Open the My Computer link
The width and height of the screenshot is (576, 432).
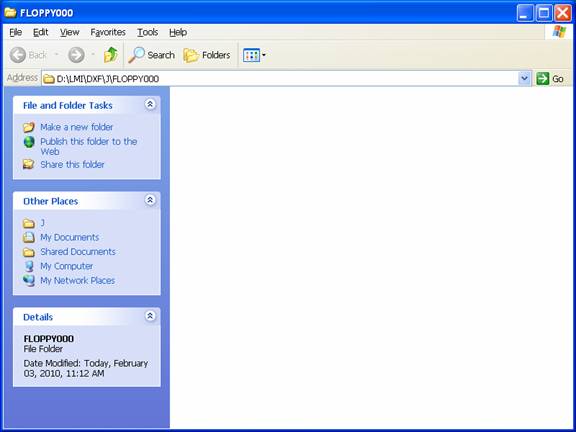tap(66, 266)
